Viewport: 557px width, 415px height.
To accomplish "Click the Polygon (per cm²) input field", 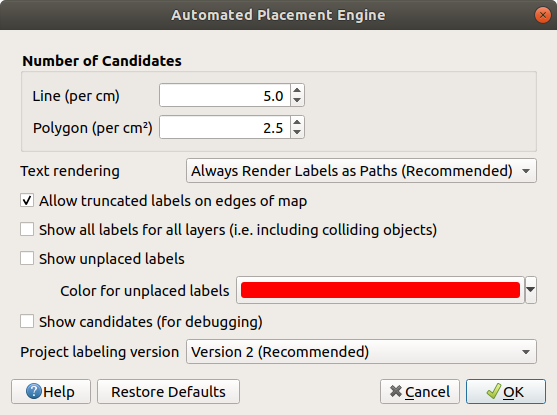I will click(x=225, y=127).
